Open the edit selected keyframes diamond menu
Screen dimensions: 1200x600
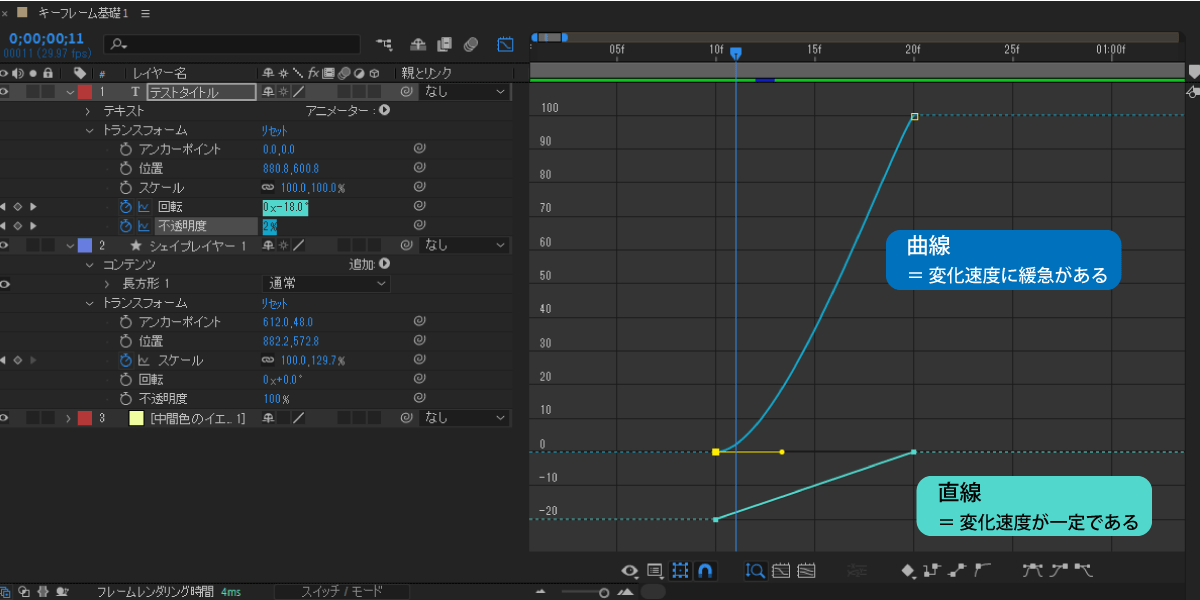tap(909, 571)
